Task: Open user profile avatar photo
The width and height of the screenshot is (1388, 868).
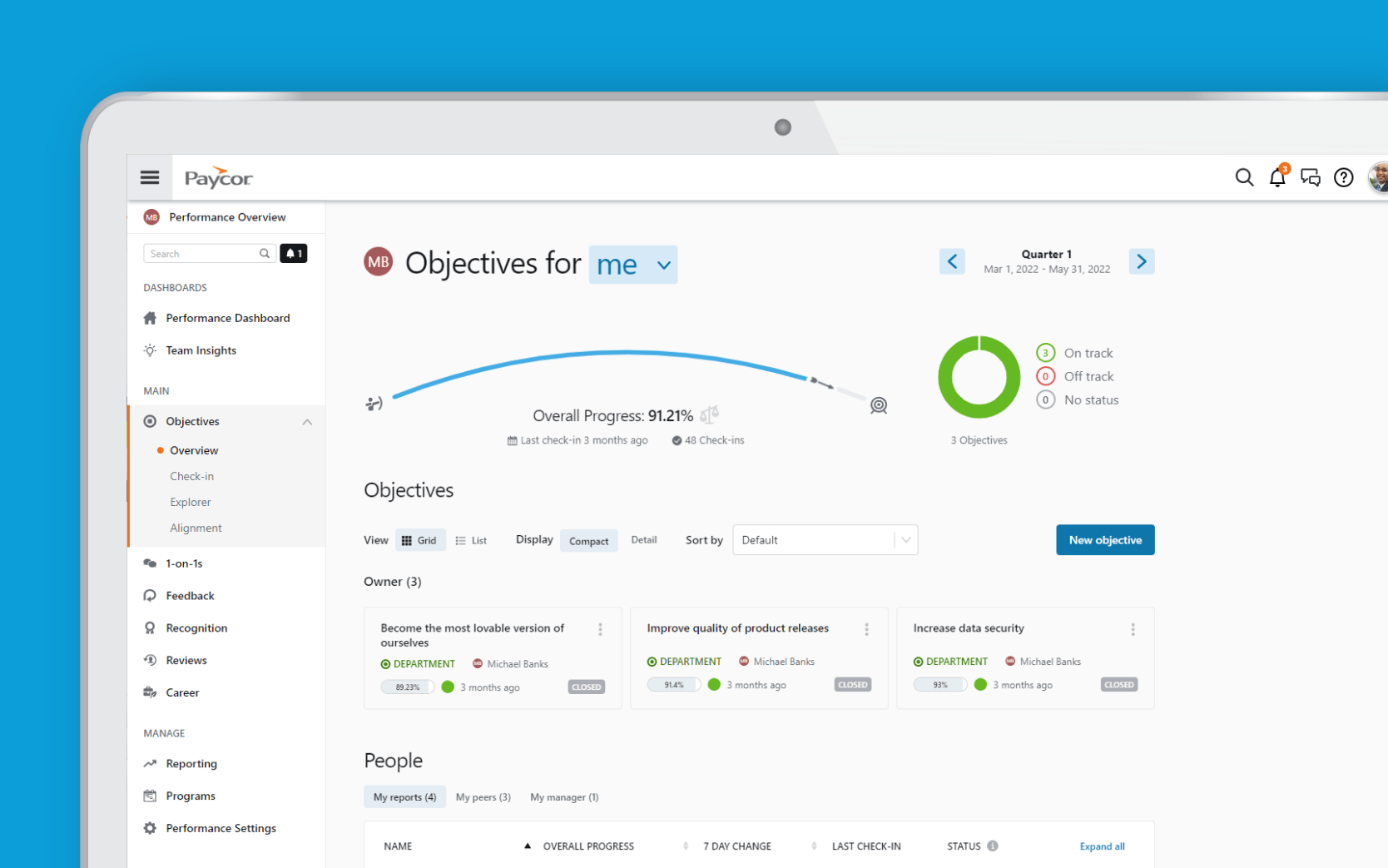Action: pos(1379,177)
